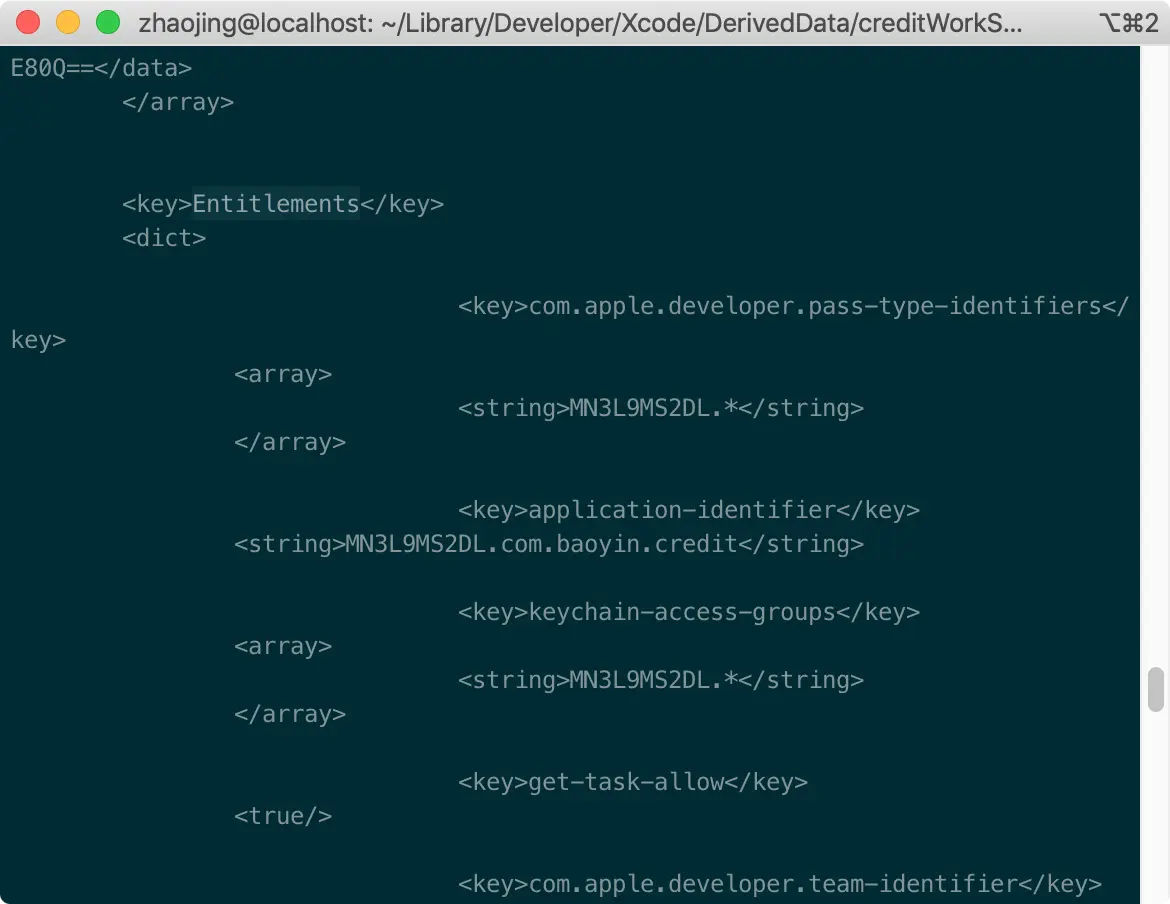This screenshot has height=904, width=1170.
Task: Click the </array> tag above get-task-allow
Action: pyautogui.click(x=290, y=714)
